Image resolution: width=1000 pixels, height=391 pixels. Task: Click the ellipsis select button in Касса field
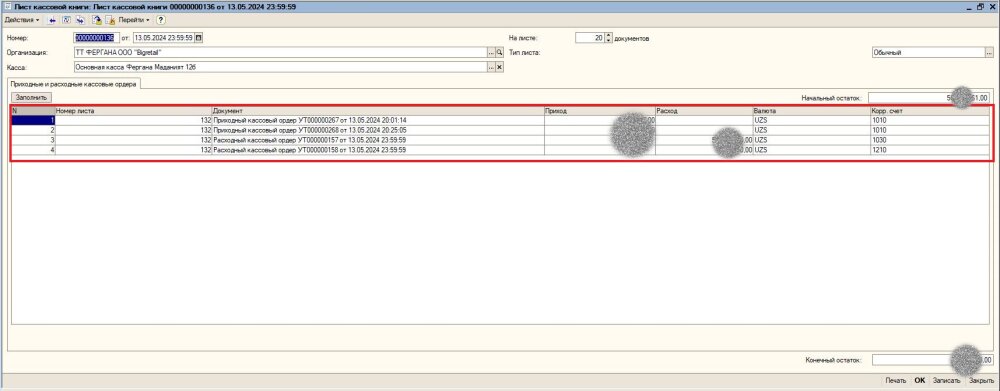click(x=491, y=67)
